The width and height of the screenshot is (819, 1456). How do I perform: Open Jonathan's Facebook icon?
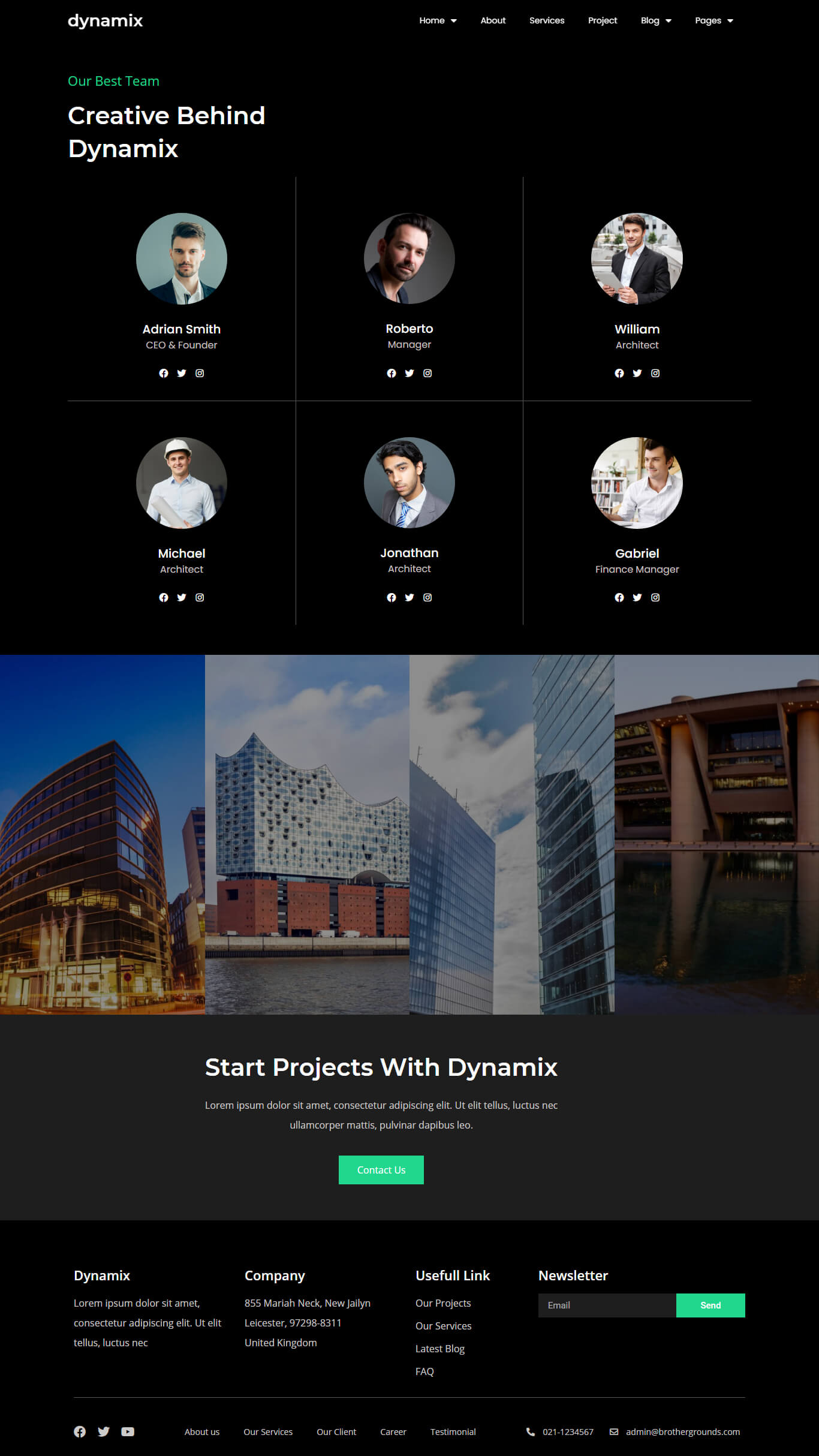point(392,597)
